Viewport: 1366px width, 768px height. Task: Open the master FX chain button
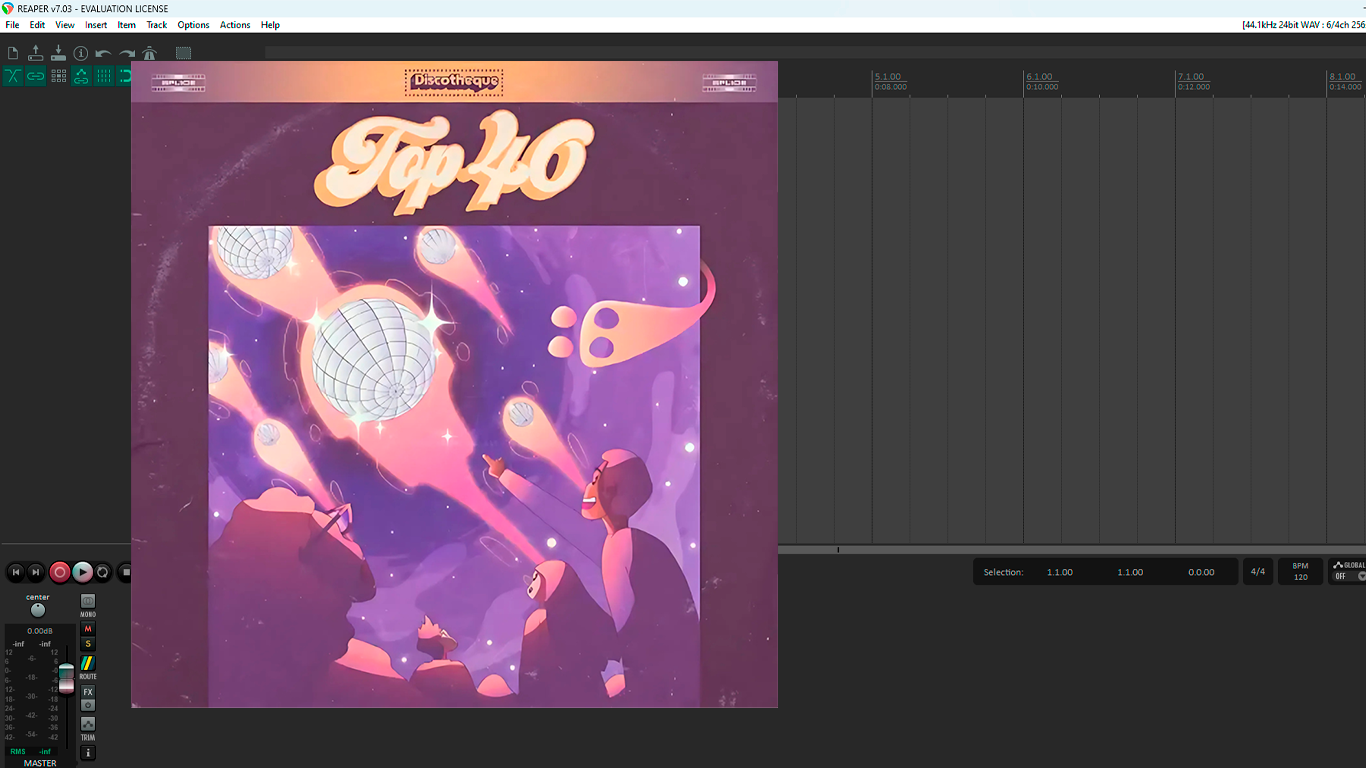click(x=88, y=692)
